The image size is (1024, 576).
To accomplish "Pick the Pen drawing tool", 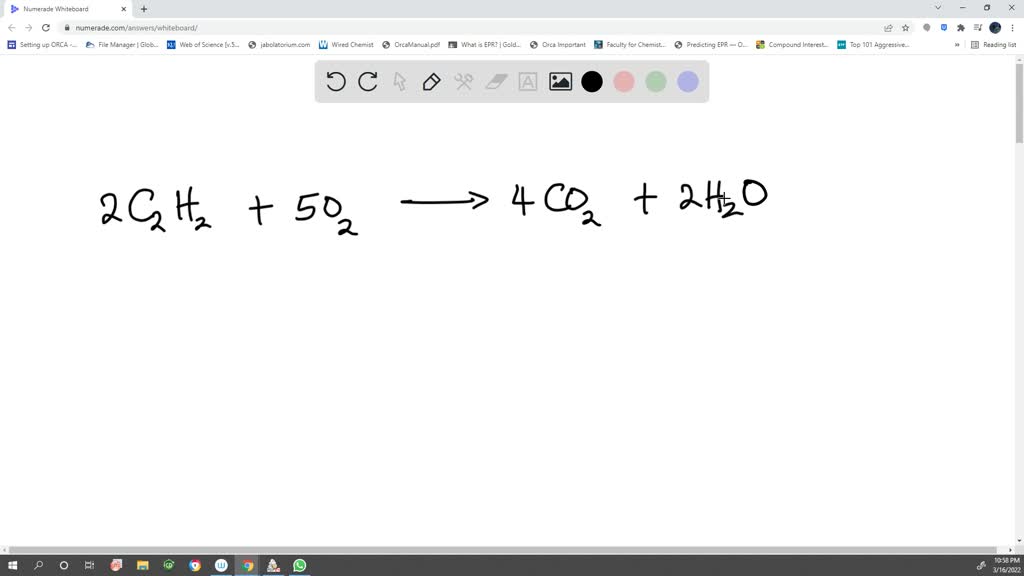I will pyautogui.click(x=432, y=82).
